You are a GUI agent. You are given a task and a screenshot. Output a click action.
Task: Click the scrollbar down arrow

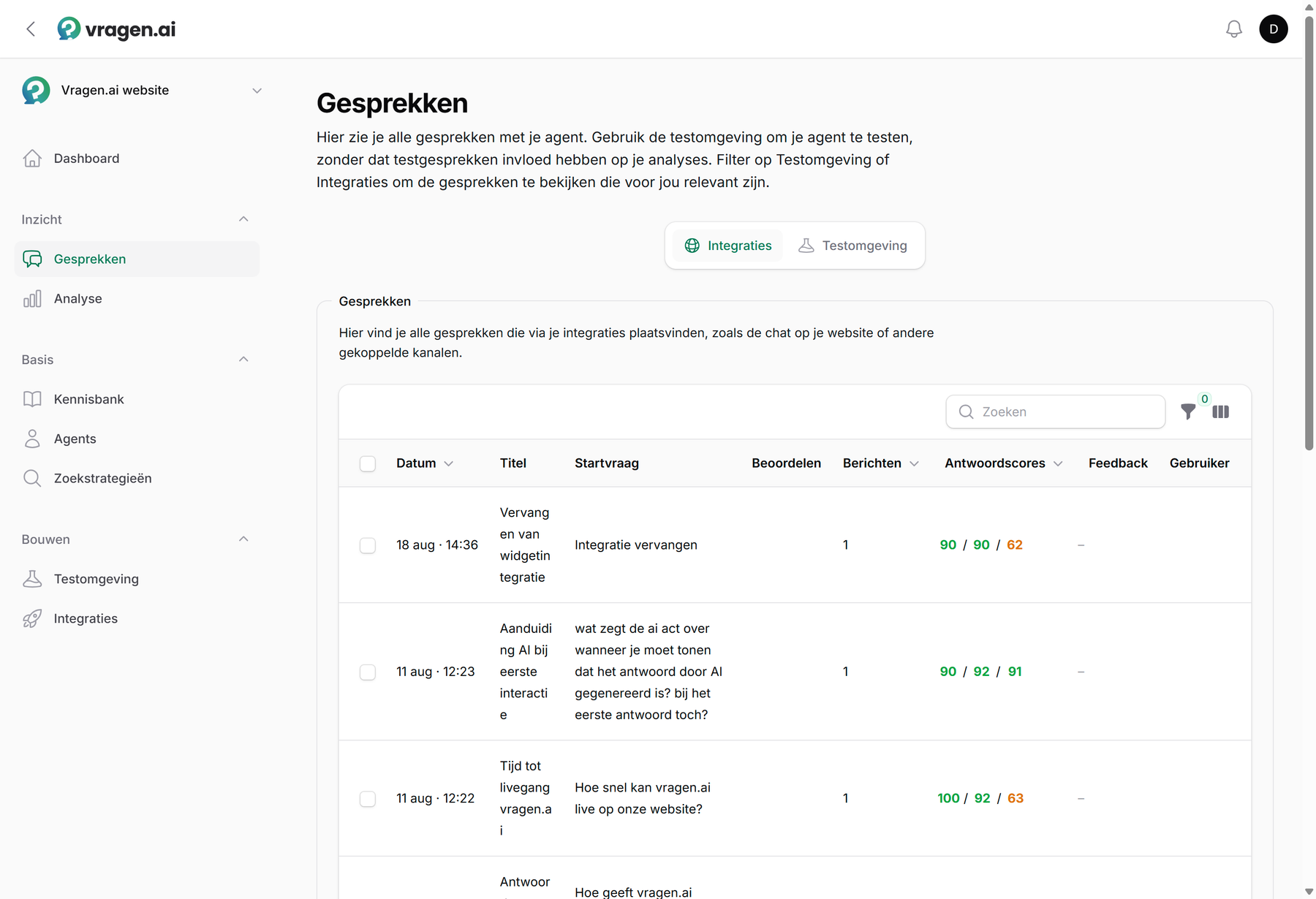(x=1309, y=892)
